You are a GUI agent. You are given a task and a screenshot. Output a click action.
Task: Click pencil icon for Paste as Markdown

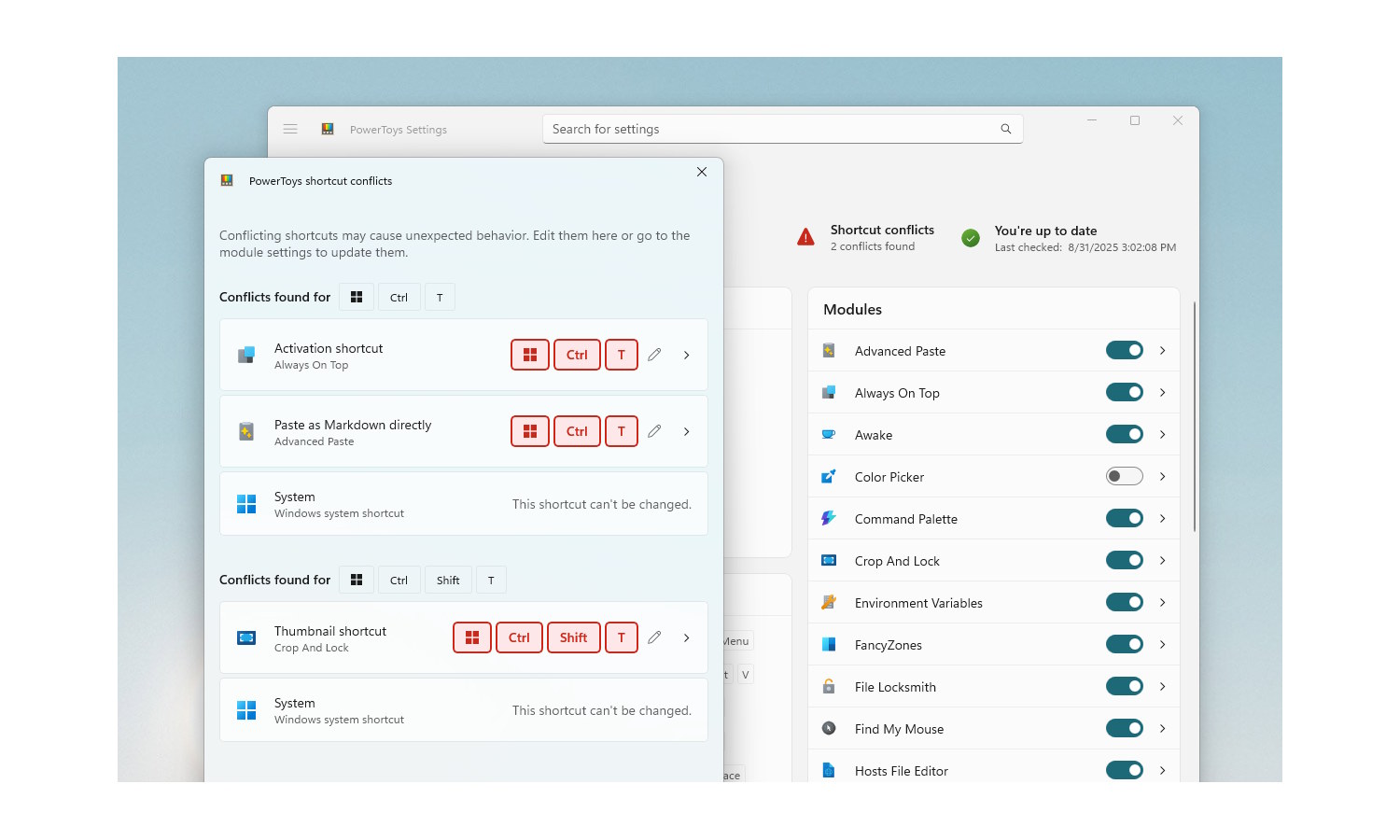coord(654,431)
